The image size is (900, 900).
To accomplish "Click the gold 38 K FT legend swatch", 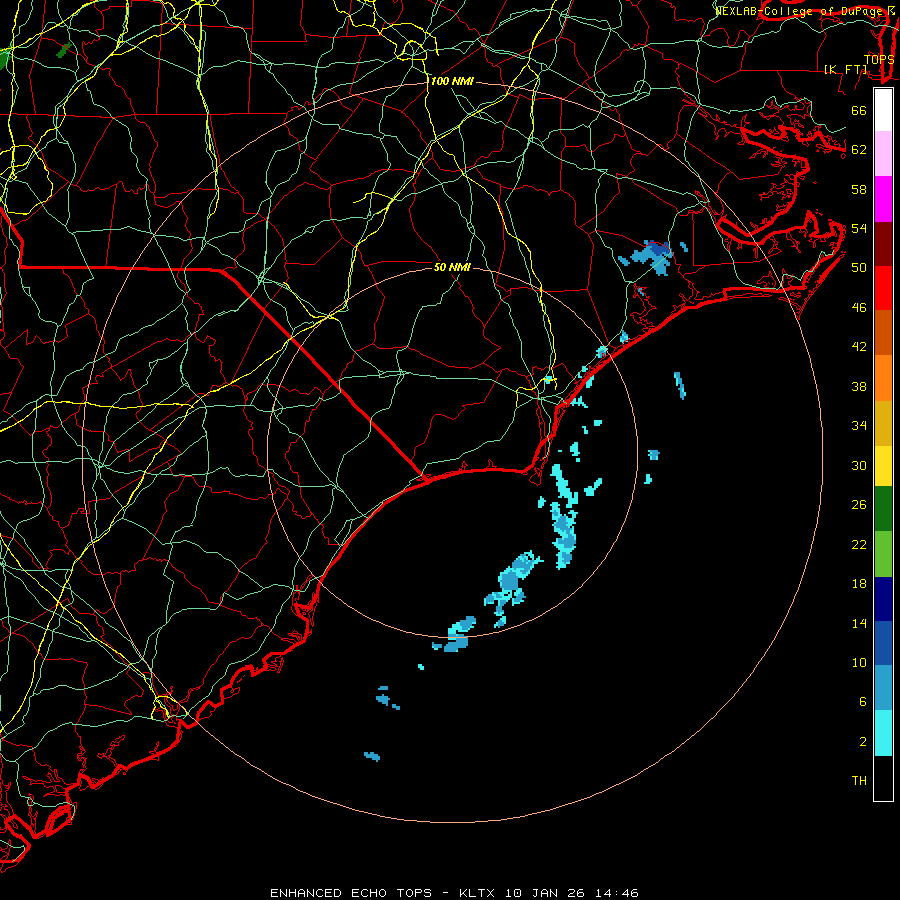I will (x=883, y=423).
